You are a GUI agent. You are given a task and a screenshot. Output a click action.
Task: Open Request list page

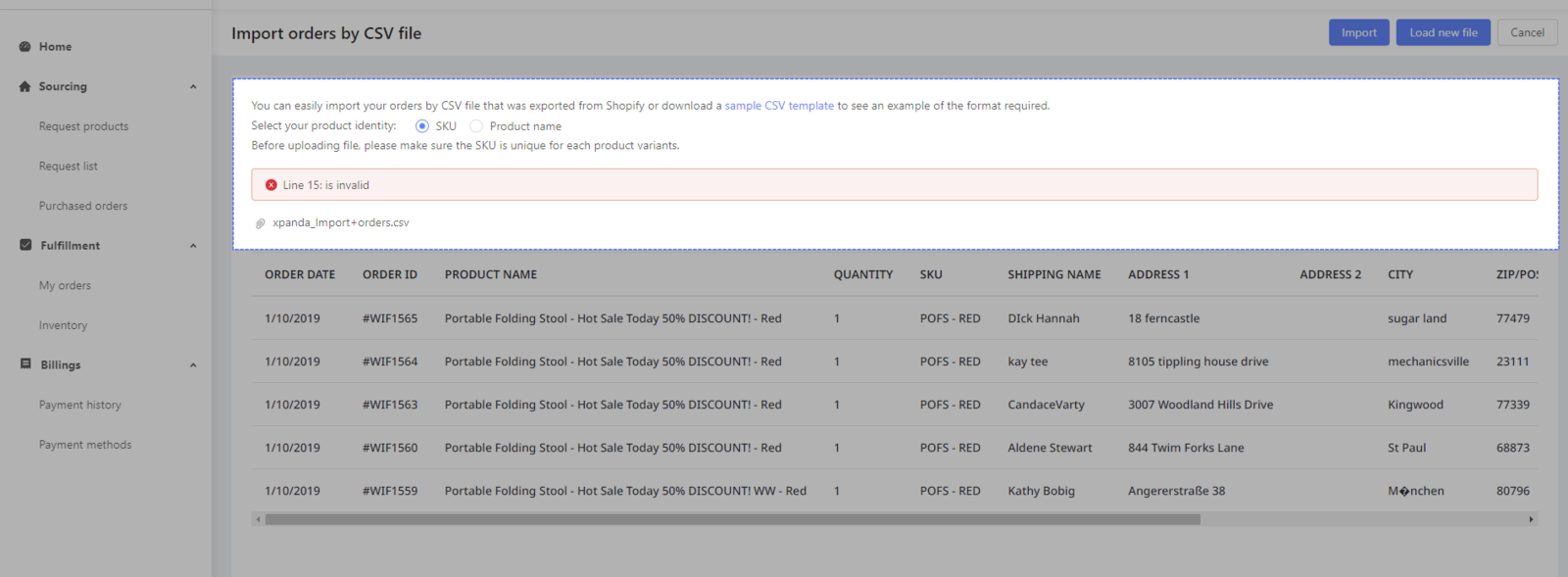click(x=69, y=167)
